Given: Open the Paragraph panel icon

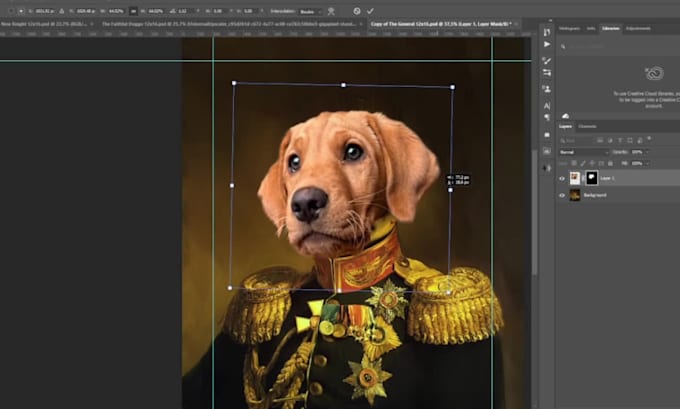Looking at the screenshot, I should [547, 118].
